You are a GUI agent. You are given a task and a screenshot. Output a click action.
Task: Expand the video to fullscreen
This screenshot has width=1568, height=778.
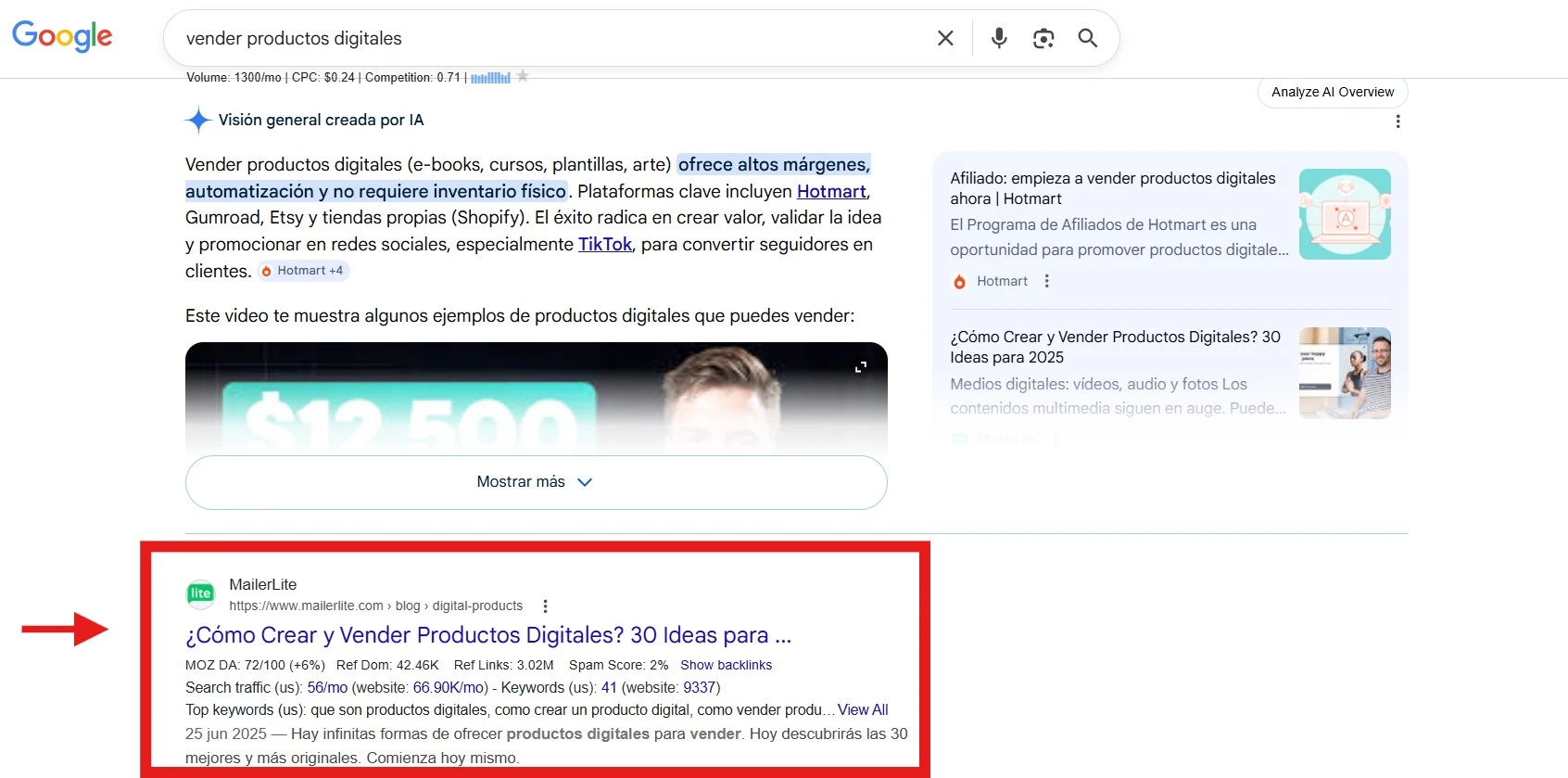[x=861, y=367]
